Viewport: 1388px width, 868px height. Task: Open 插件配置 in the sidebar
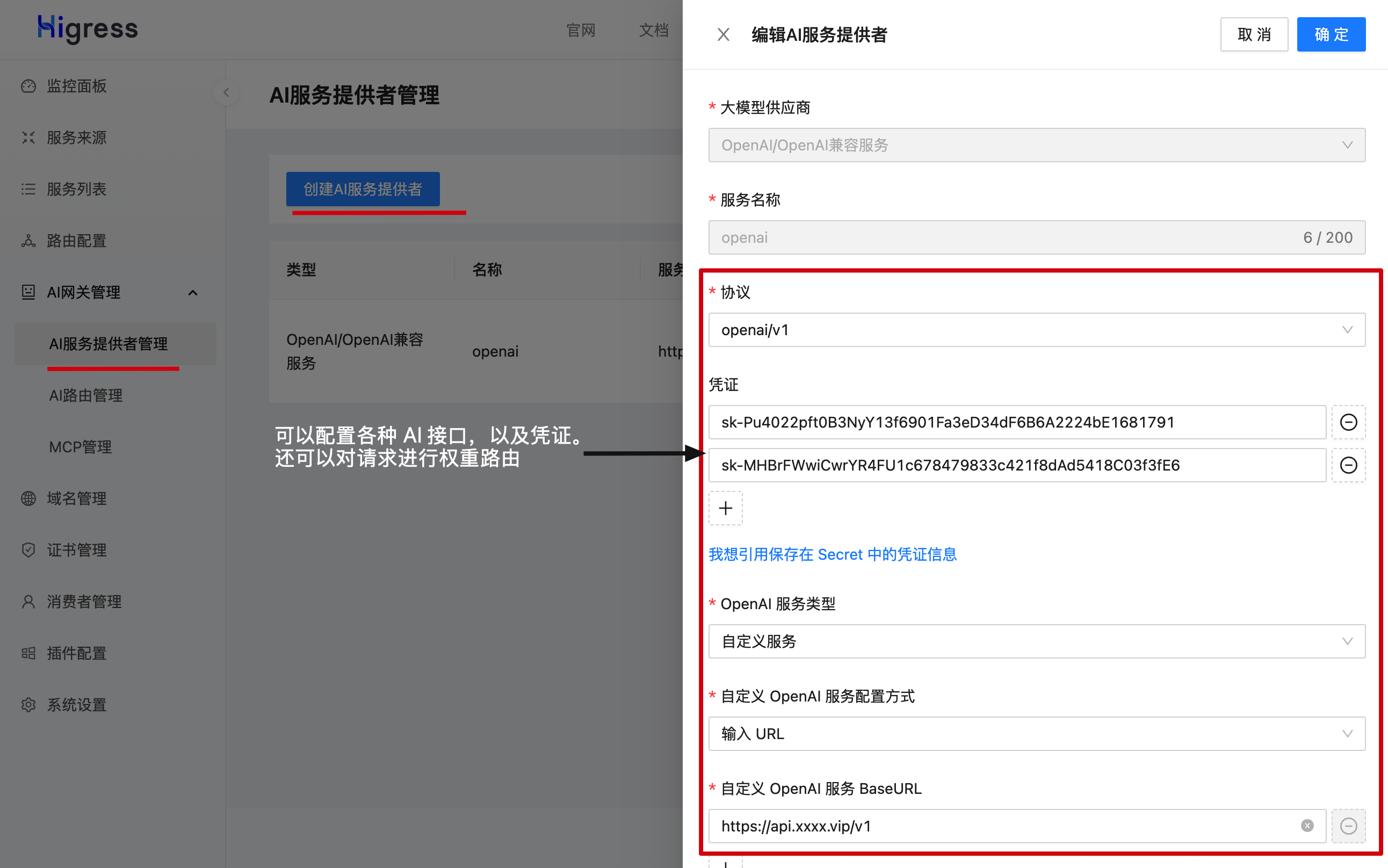76,653
